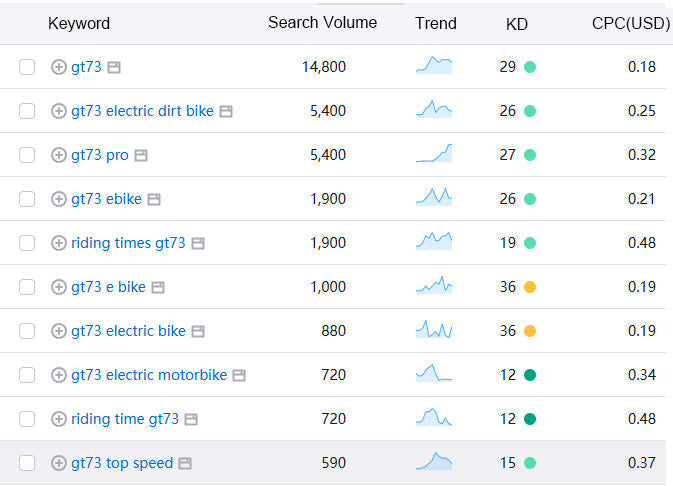The width and height of the screenshot is (673, 486).
Task: Click the plus icon beside riding time gt73
Action: pos(59,419)
